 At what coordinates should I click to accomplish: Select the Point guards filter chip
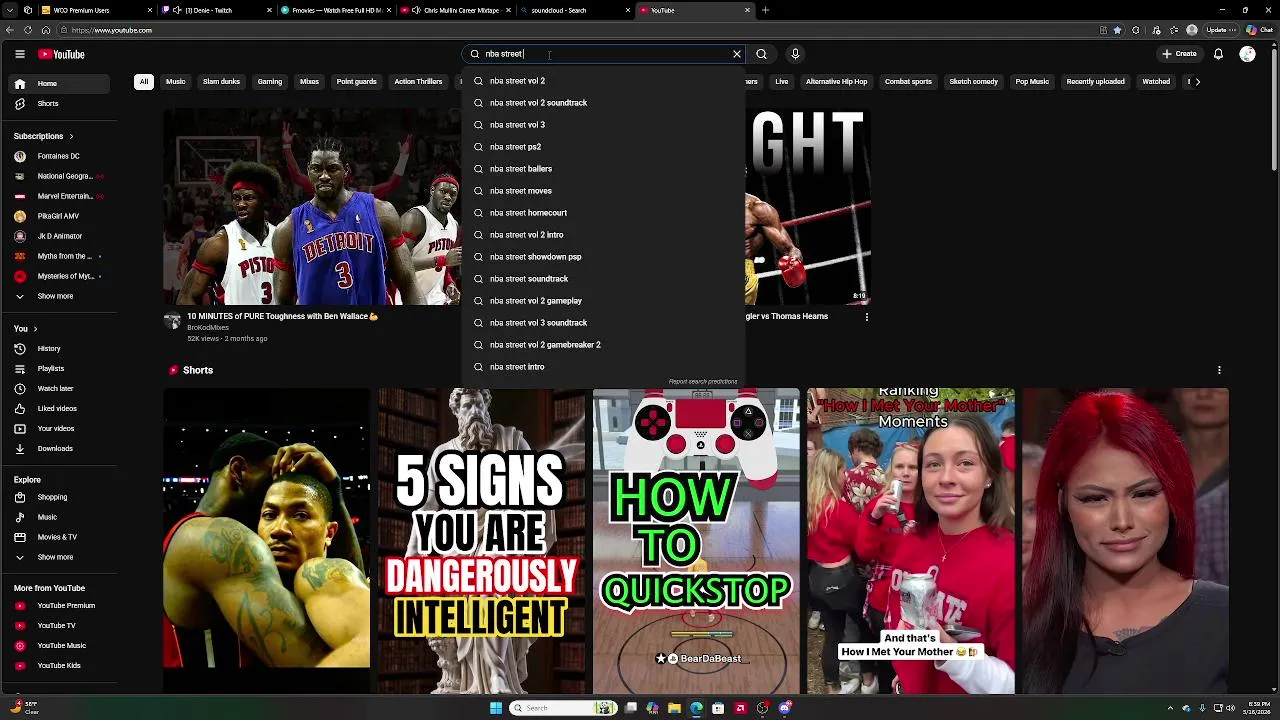[x=357, y=82]
